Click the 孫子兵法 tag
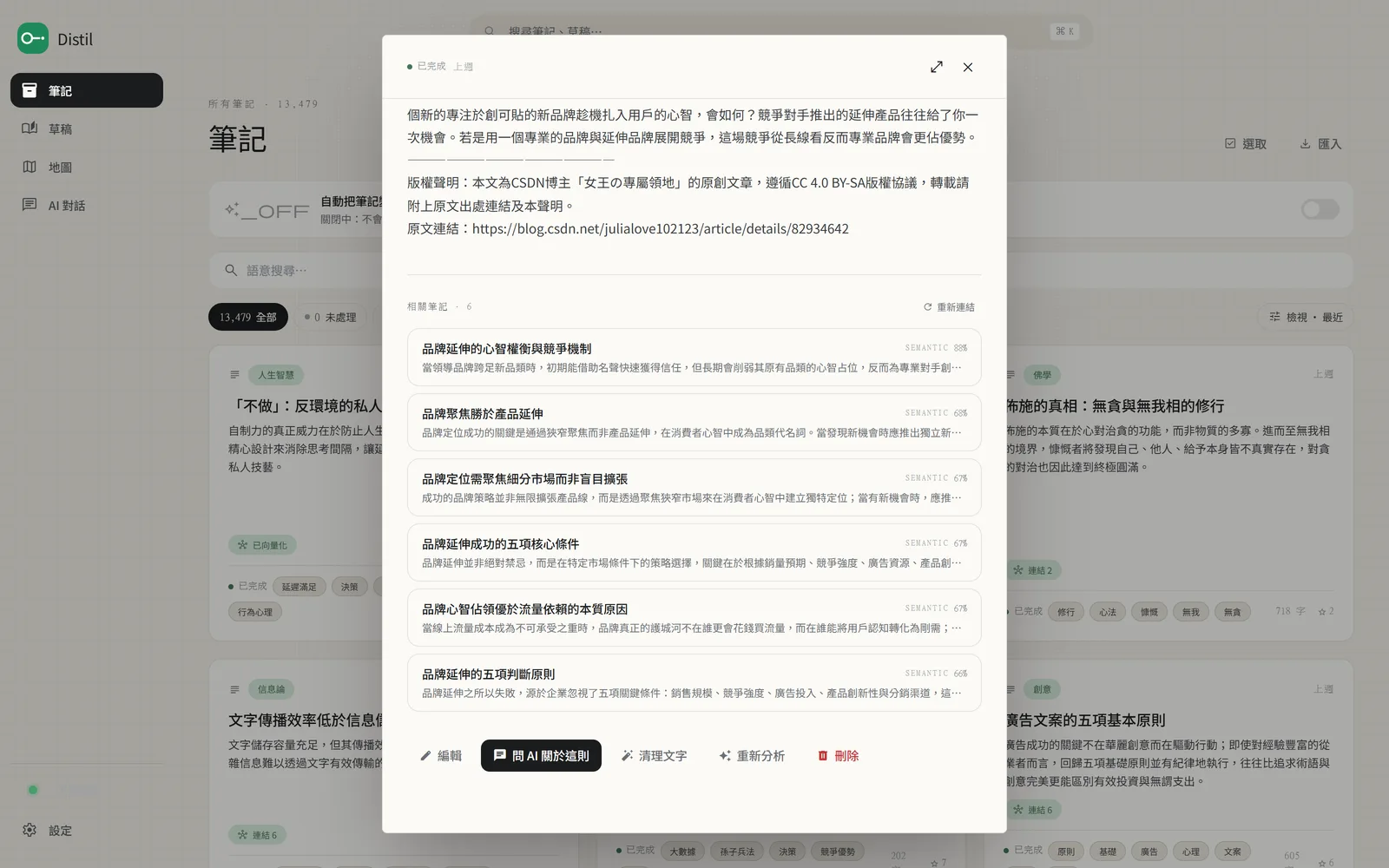The height and width of the screenshot is (868, 1389). click(737, 852)
